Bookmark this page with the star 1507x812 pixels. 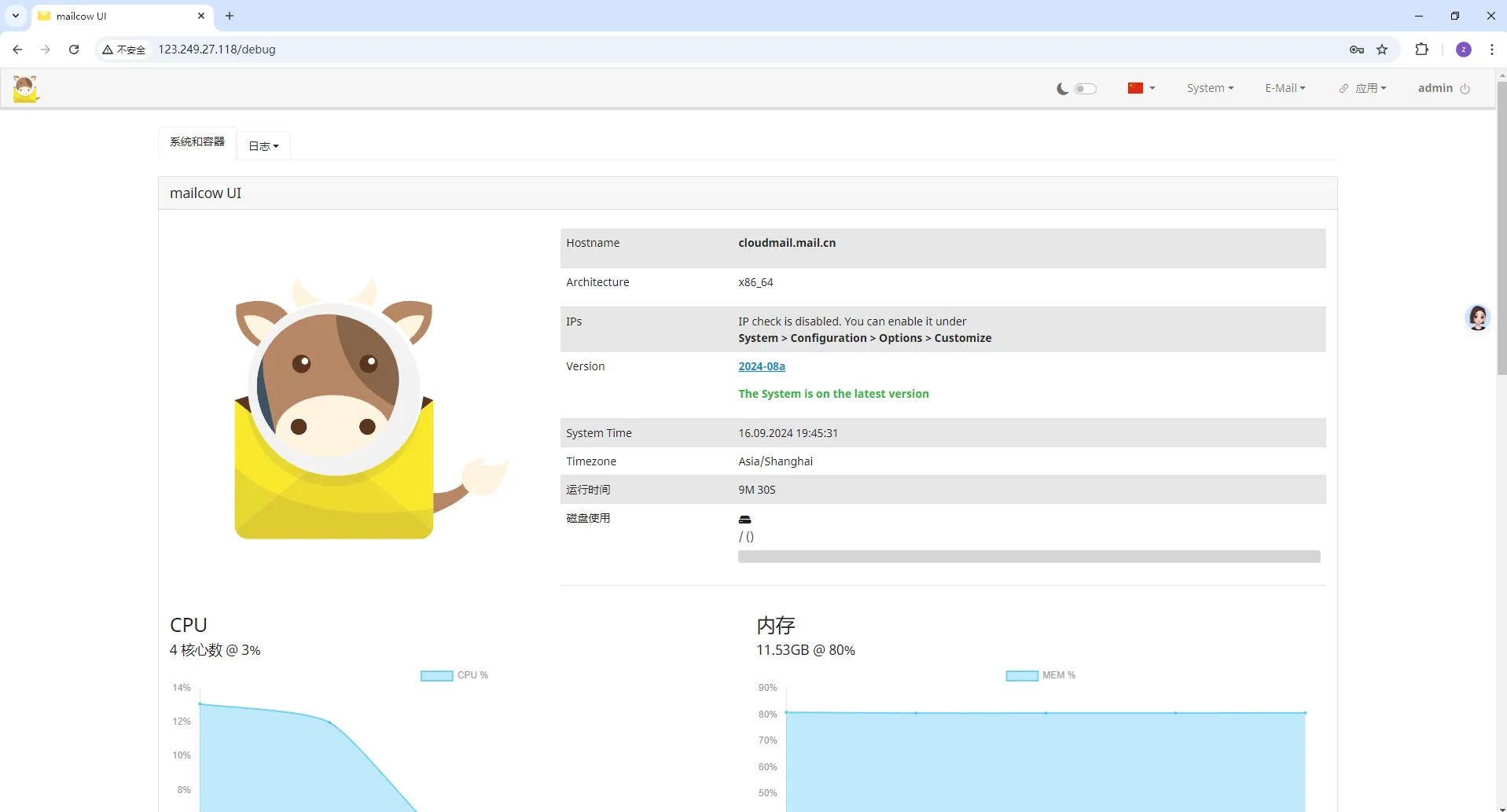1383,50
